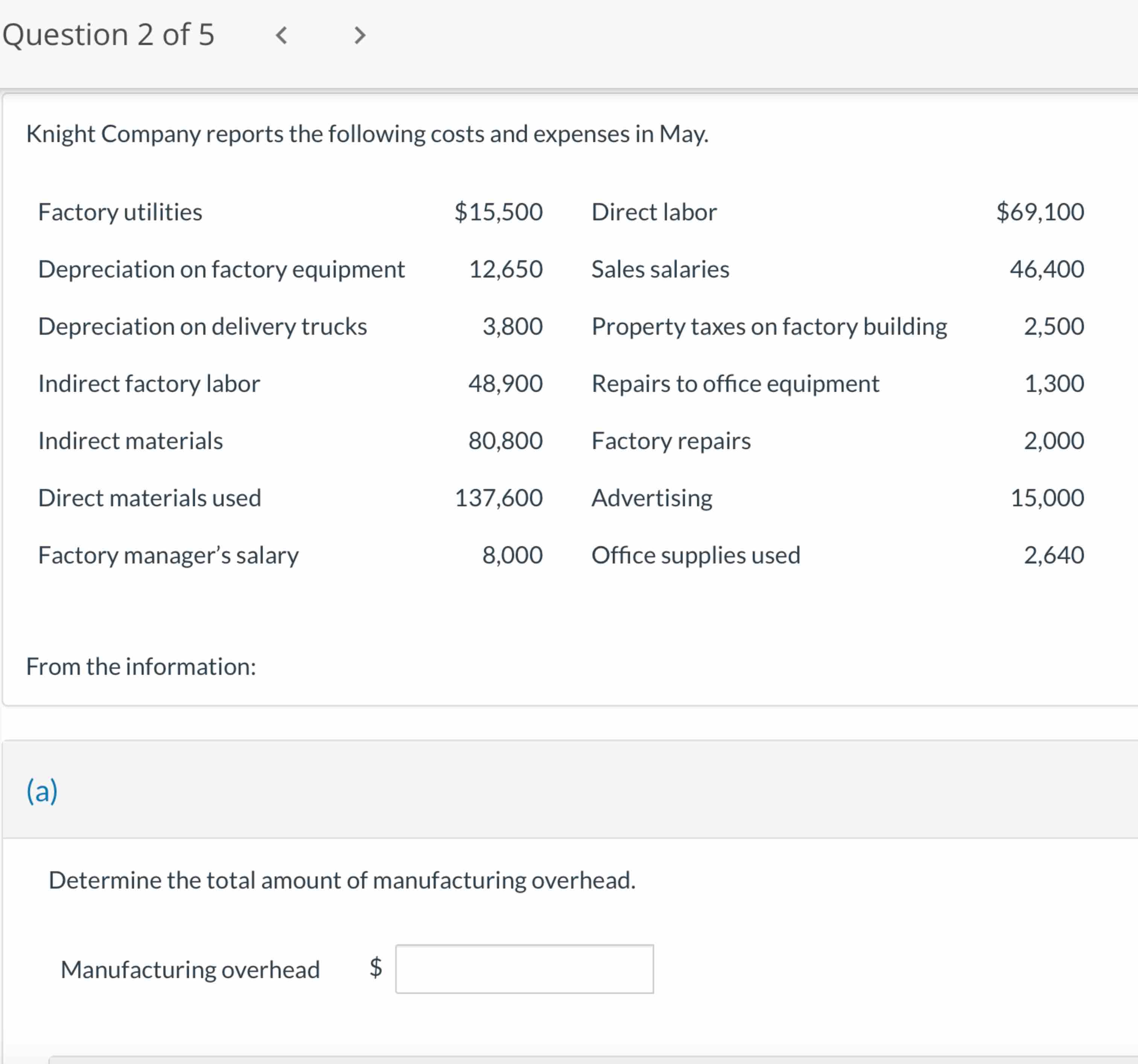The image size is (1138, 1064).
Task: Select 'Advertising' label
Action: 652,499
